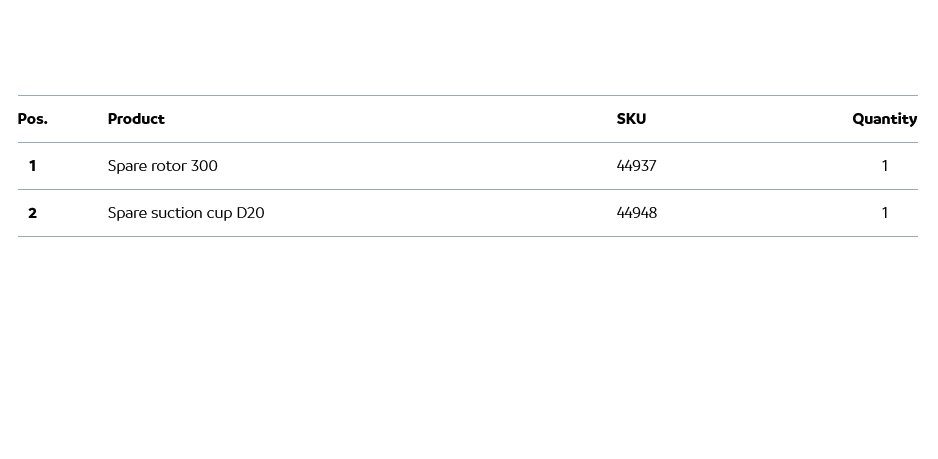Viewport: 938px width, 459px height.
Task: Click the Product column header
Action: [136, 119]
